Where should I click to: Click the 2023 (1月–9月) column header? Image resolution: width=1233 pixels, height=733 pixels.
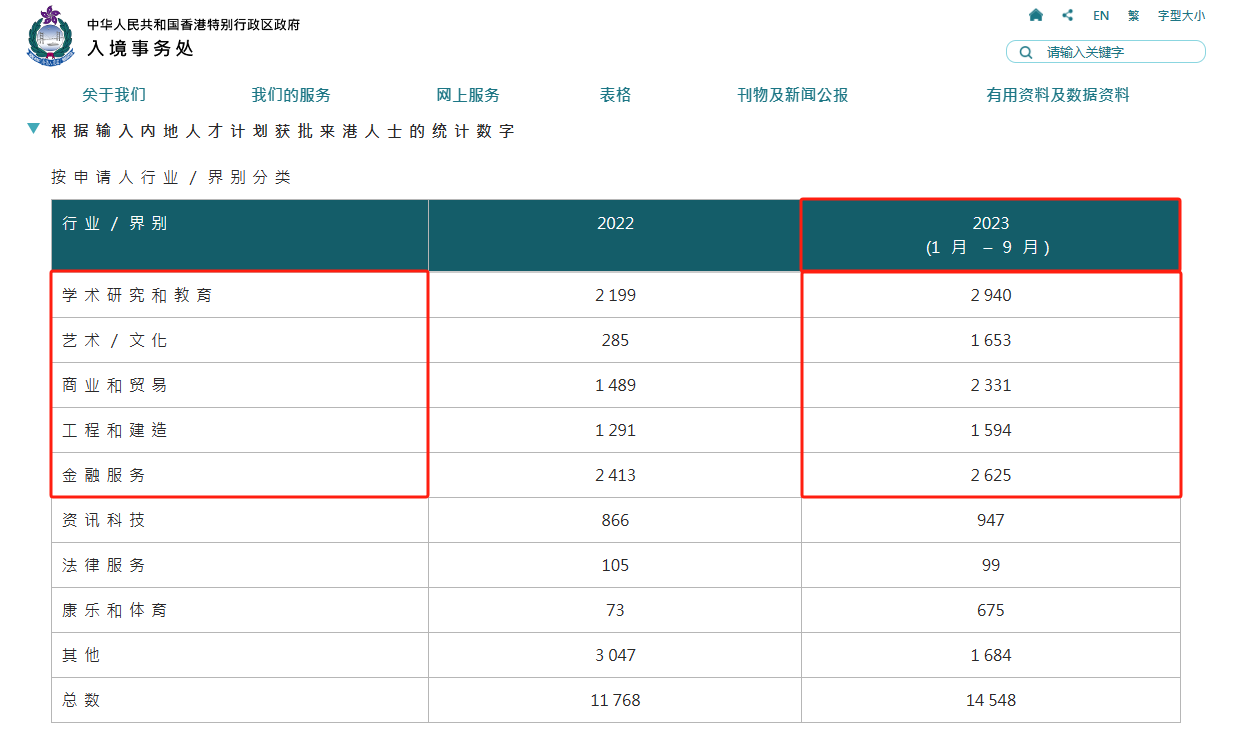(991, 235)
